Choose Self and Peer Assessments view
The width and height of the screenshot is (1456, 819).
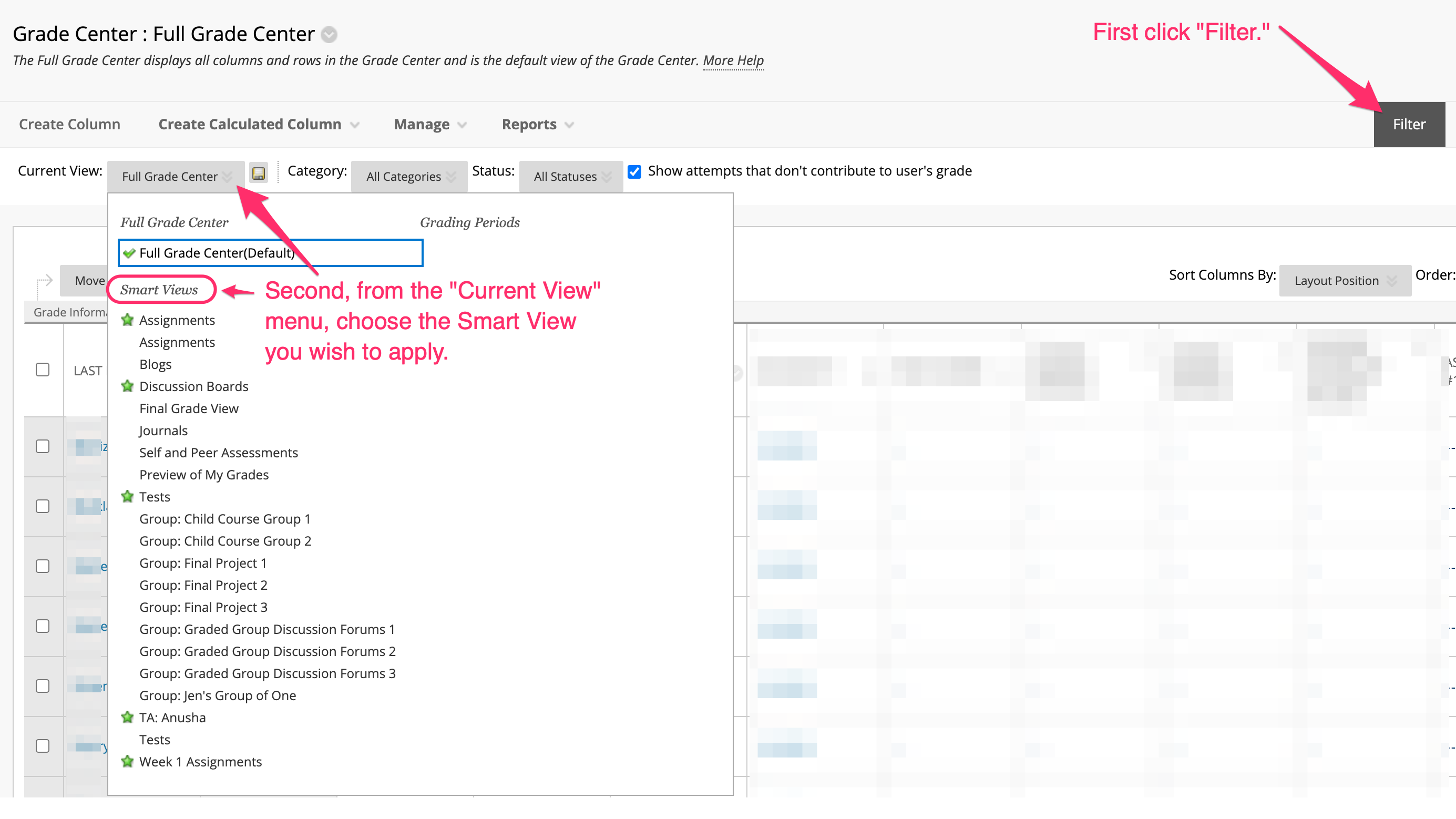(219, 453)
